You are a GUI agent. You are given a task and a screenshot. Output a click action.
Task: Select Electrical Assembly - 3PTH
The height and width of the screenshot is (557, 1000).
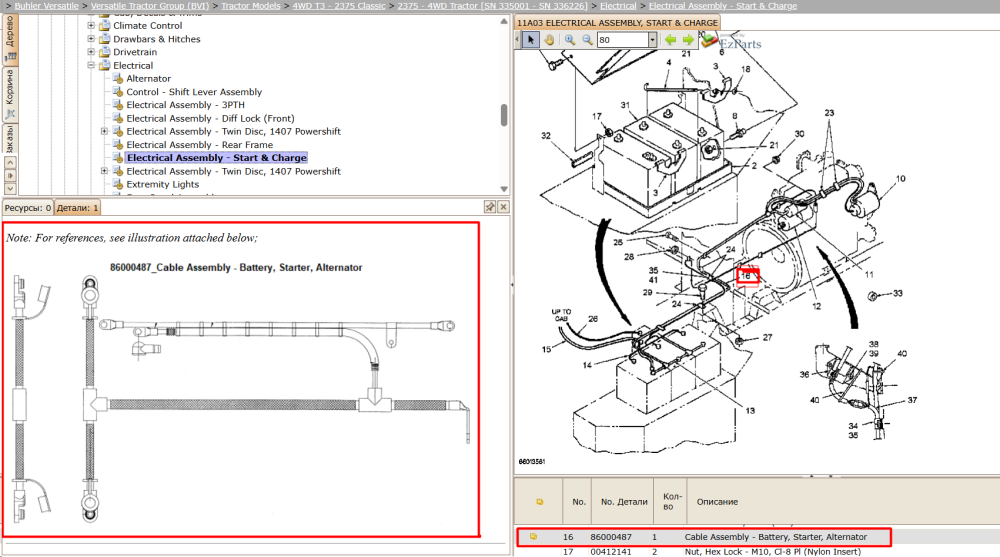(185, 105)
